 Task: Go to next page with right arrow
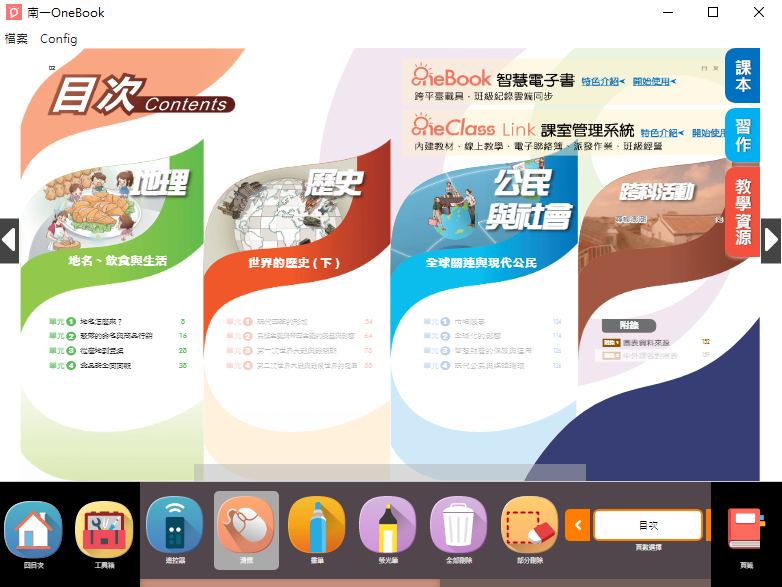coord(771,240)
